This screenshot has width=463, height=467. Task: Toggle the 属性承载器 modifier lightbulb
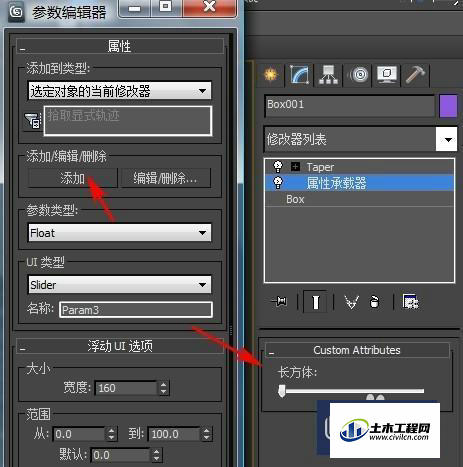pos(278,183)
